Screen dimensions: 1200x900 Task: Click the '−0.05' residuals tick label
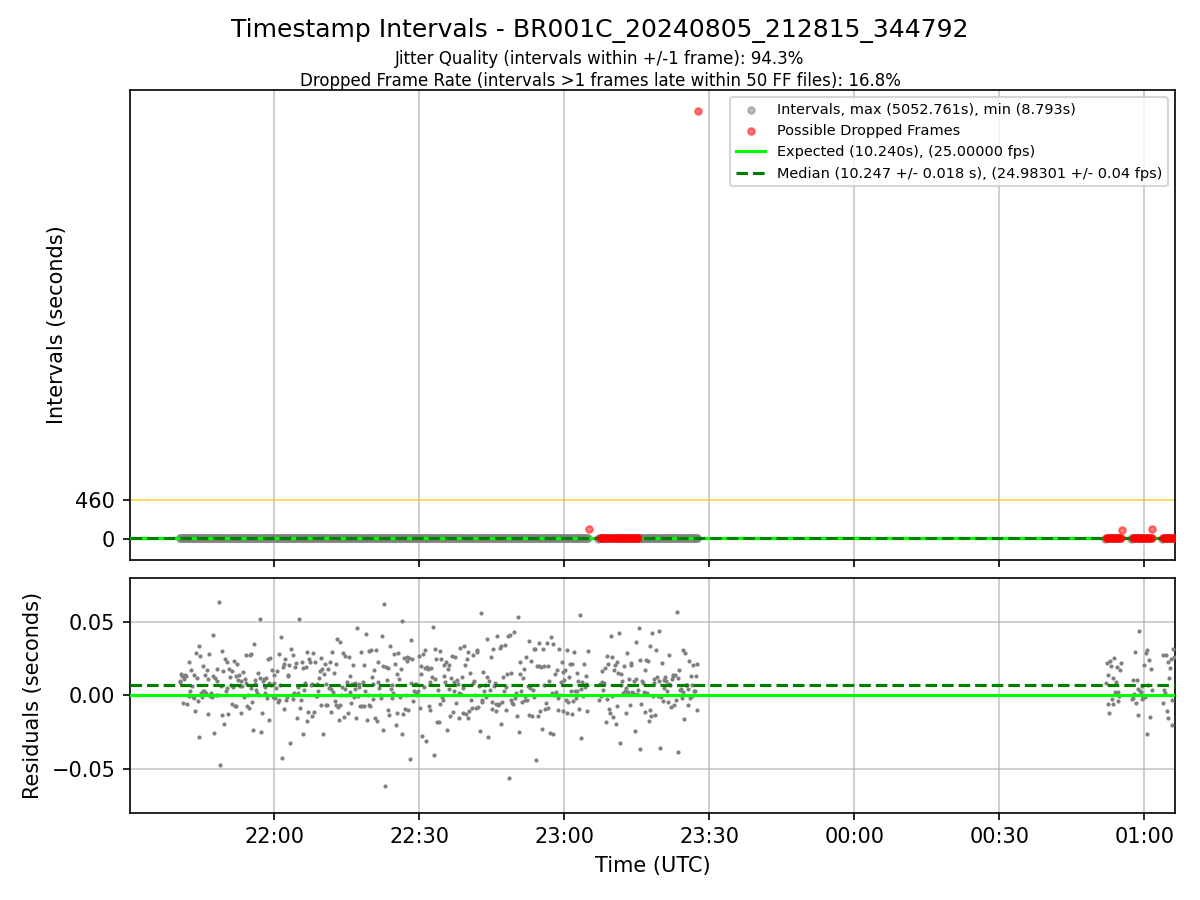[83, 769]
